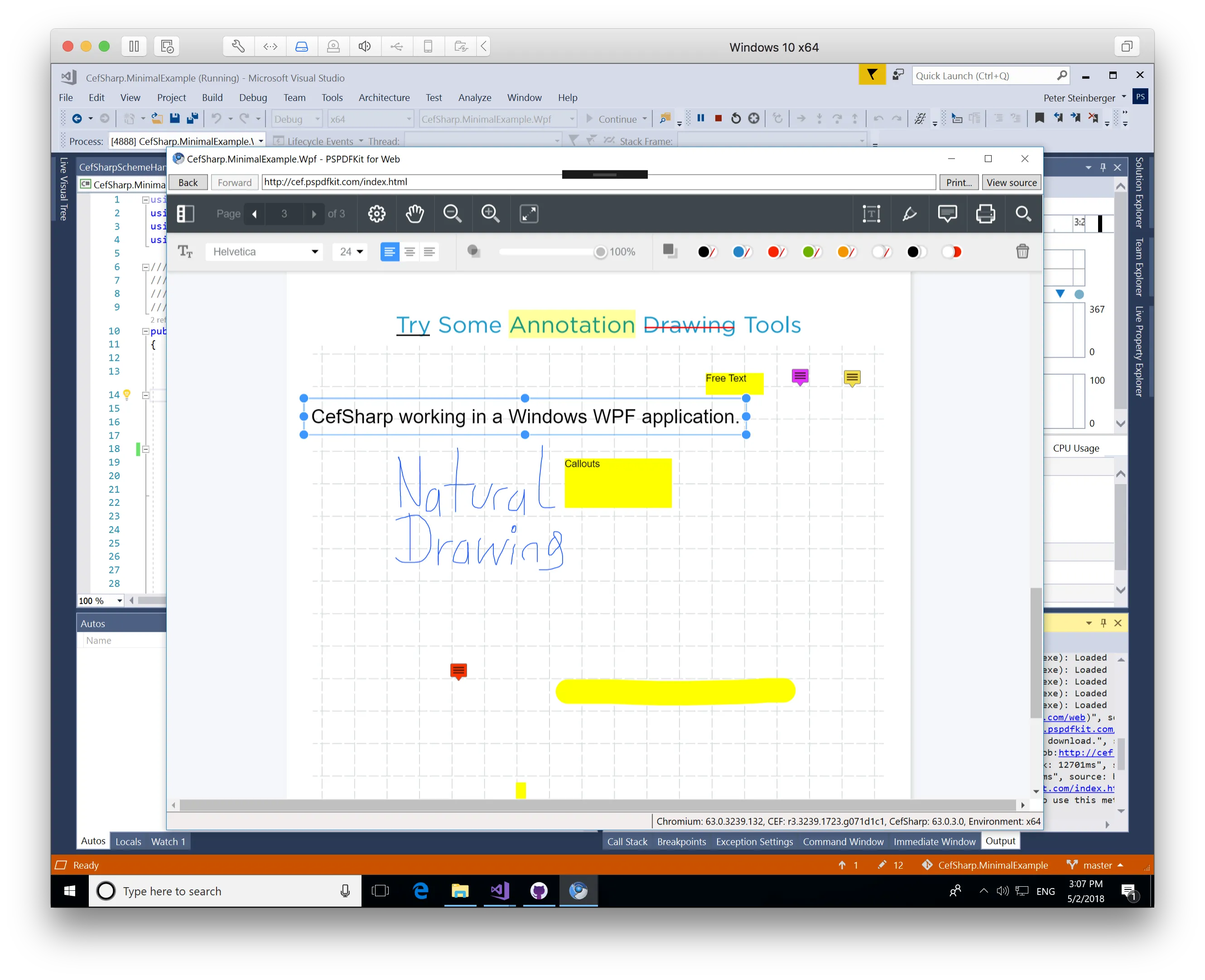Open the document search magnifier

tap(1023, 213)
